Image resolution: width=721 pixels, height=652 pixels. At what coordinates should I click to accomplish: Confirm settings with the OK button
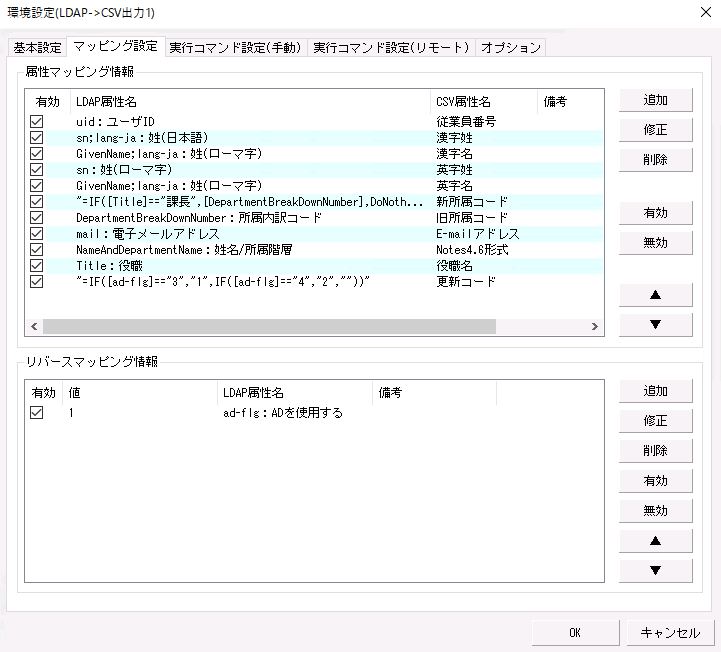point(574,632)
